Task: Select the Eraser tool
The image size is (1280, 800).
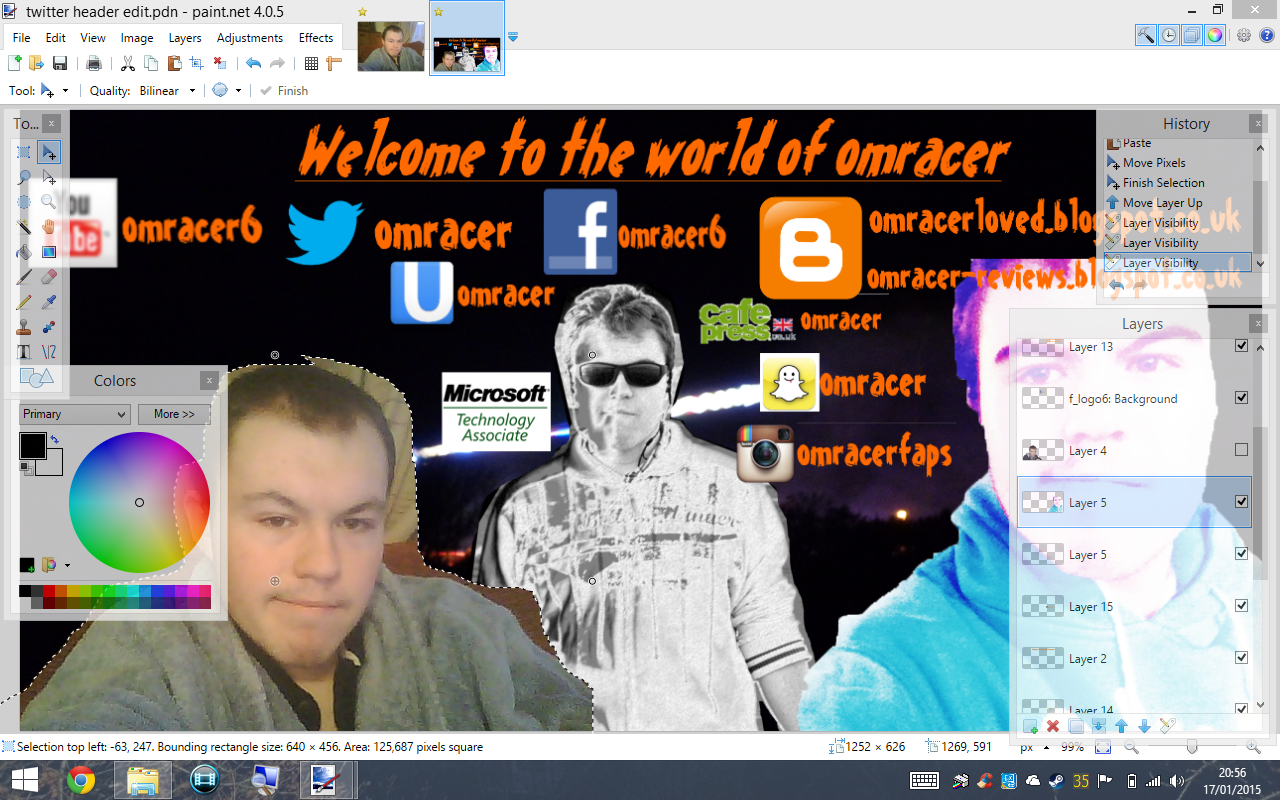Action: [49, 277]
